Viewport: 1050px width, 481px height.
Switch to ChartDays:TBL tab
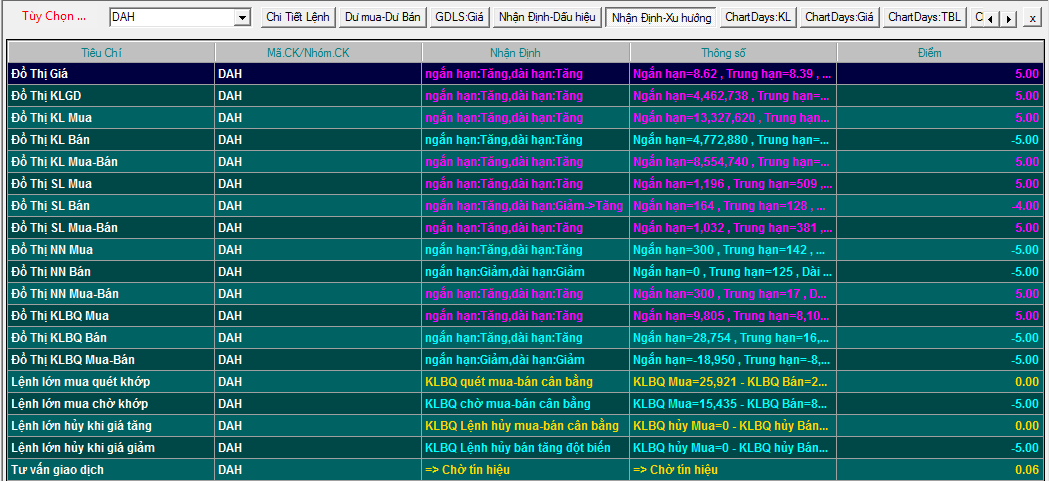[x=923, y=17]
